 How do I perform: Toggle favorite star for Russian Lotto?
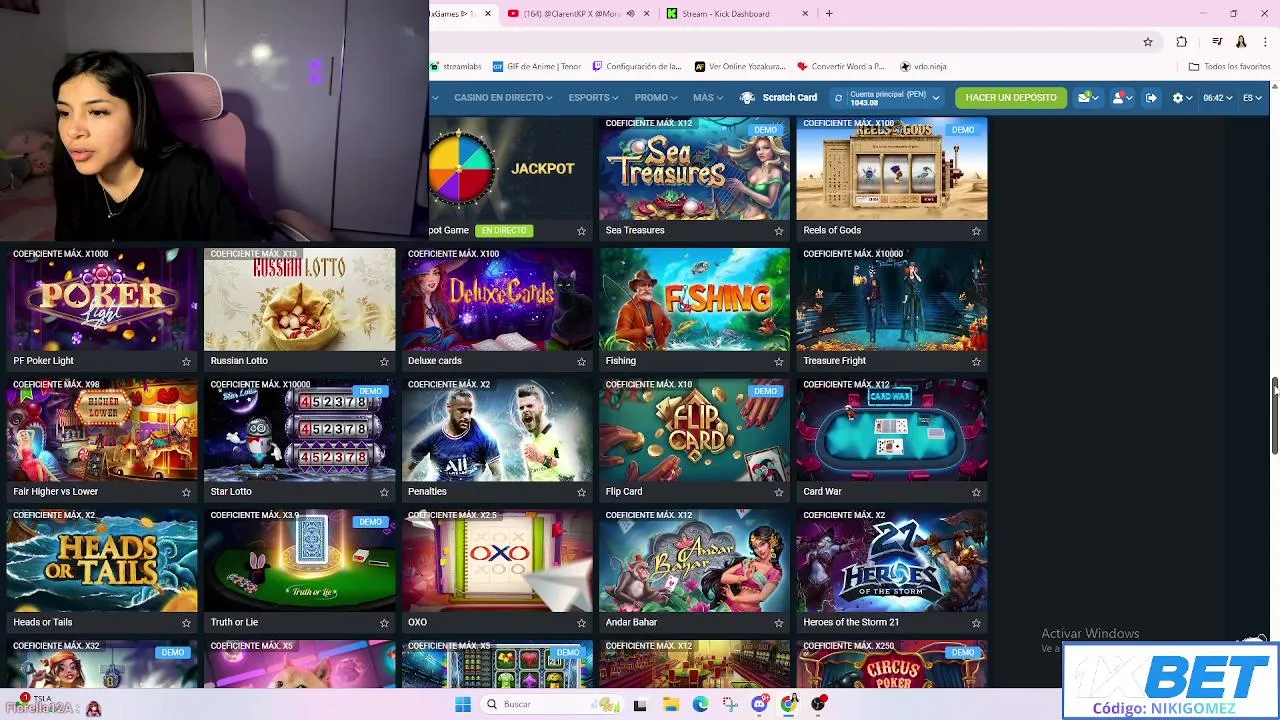coord(384,361)
